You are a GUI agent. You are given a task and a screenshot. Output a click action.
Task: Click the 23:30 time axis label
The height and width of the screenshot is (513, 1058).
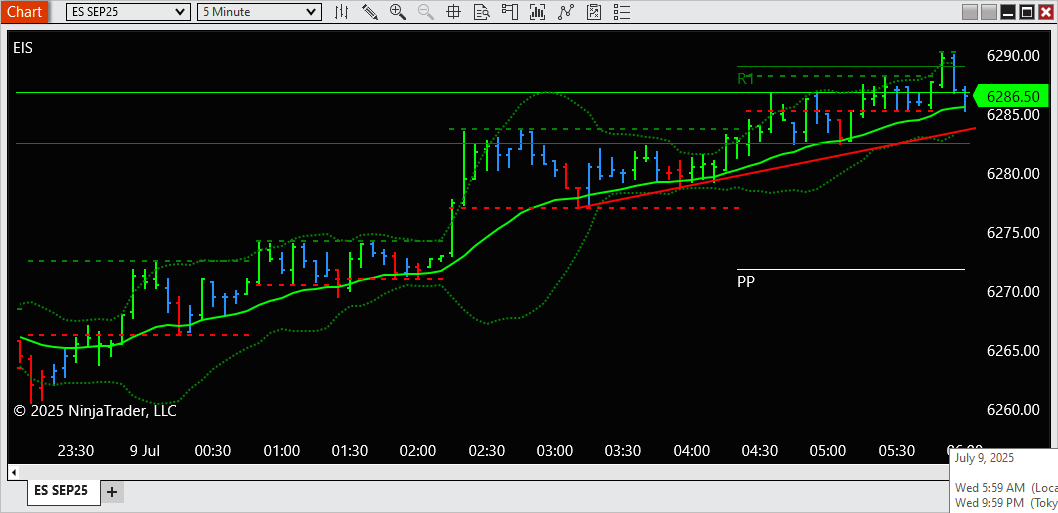pyautogui.click(x=76, y=450)
